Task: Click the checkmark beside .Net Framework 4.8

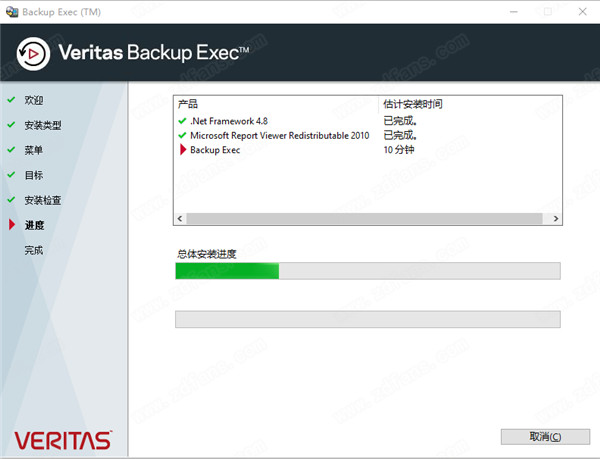Action: tap(182, 121)
